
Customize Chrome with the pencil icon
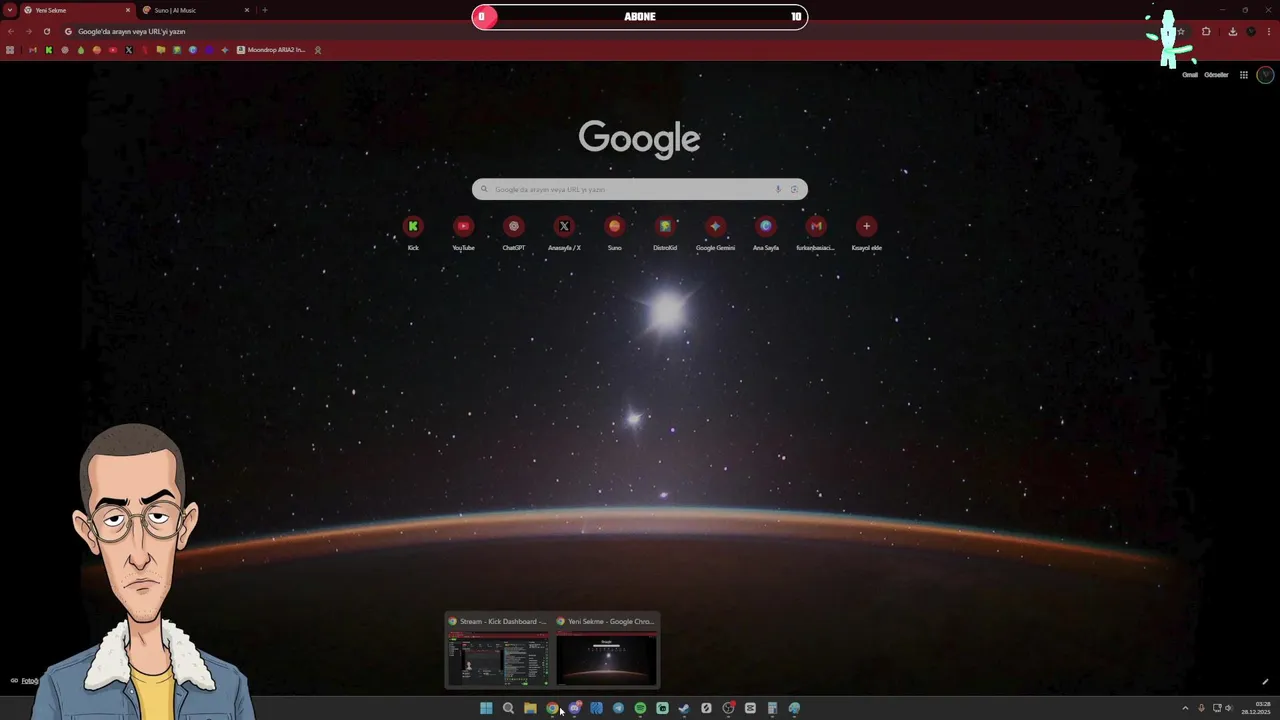point(1265,682)
